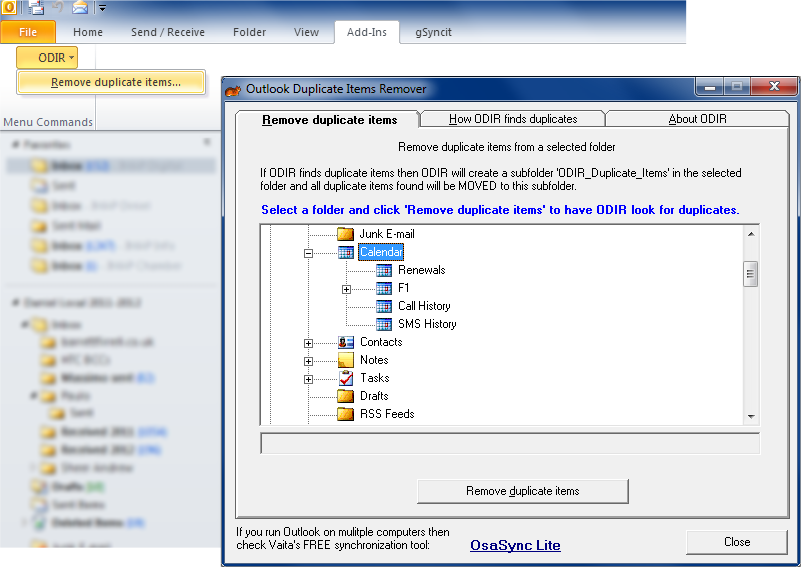
Task: Select the Call History label
Action: [424, 306]
